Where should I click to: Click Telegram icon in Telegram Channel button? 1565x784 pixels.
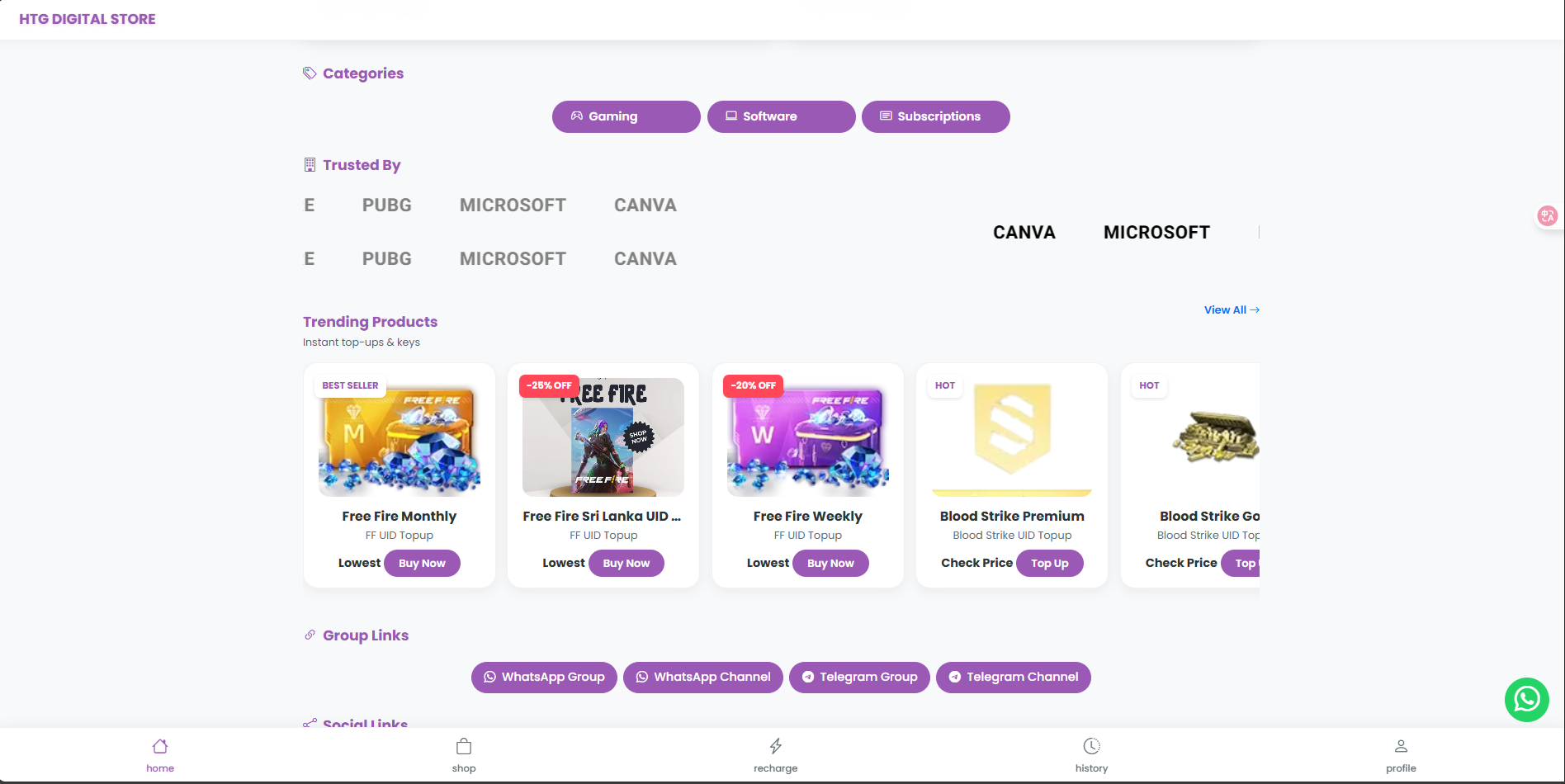coord(955,677)
